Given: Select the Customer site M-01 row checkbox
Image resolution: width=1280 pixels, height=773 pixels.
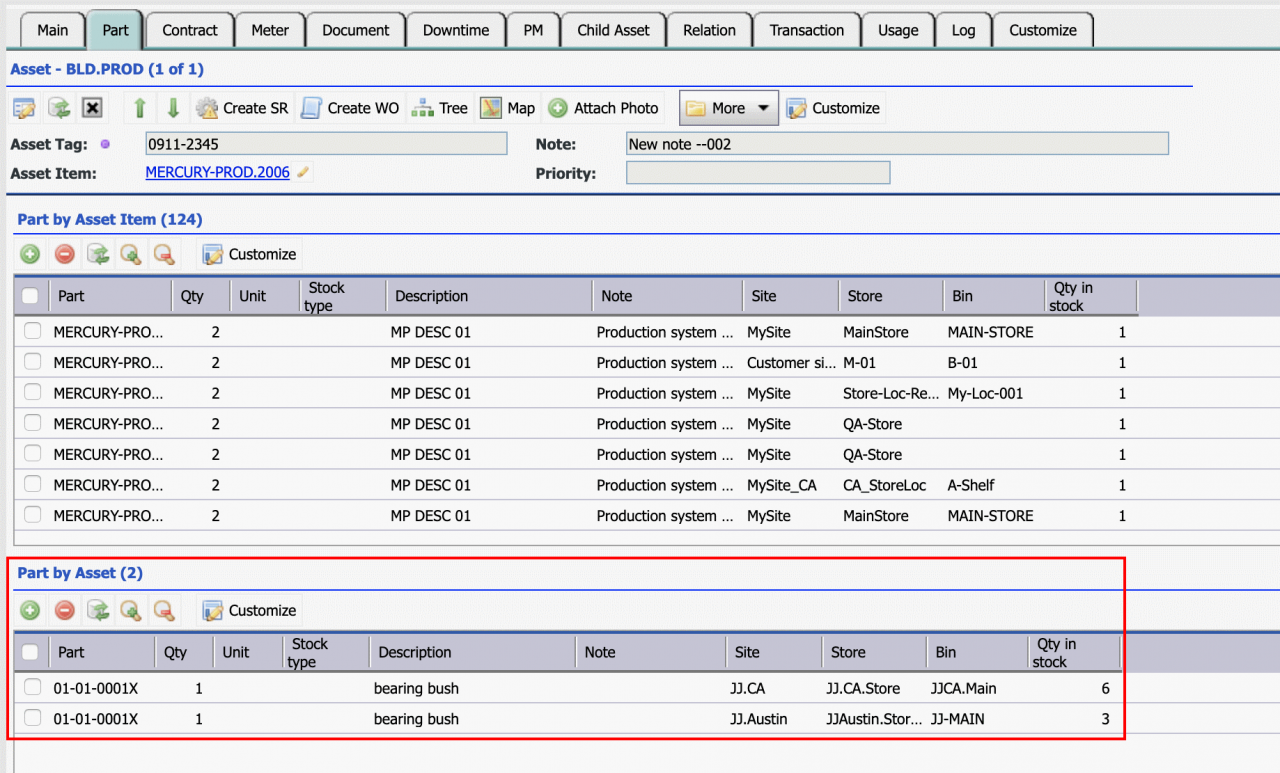Looking at the screenshot, I should (33, 362).
